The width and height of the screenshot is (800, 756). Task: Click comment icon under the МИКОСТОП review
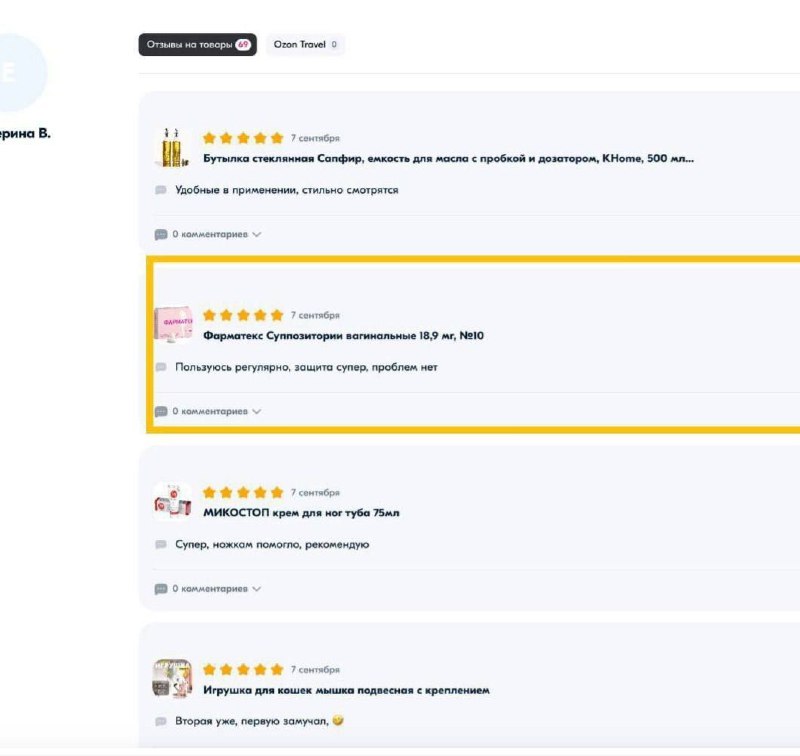tap(161, 589)
